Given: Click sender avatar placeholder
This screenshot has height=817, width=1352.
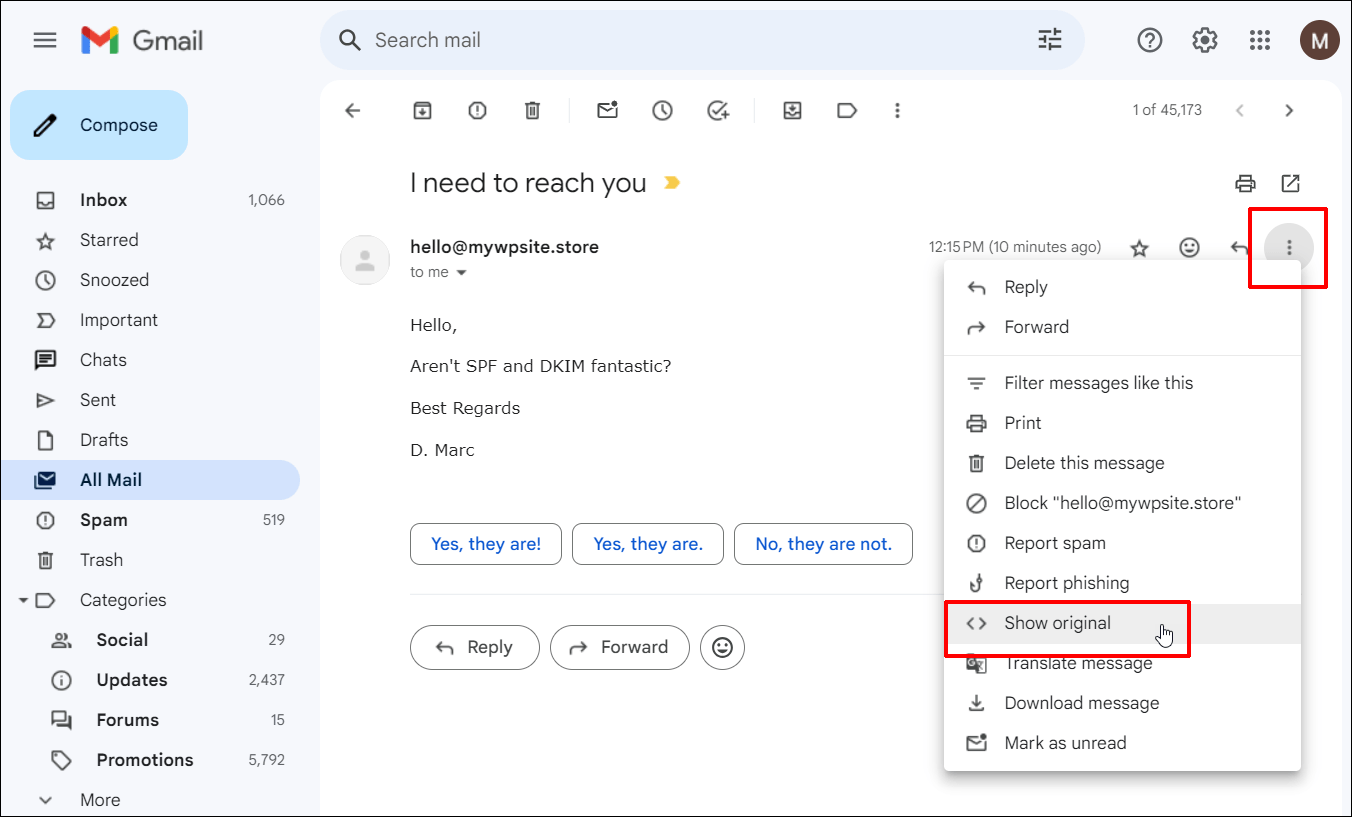Looking at the screenshot, I should 365,260.
